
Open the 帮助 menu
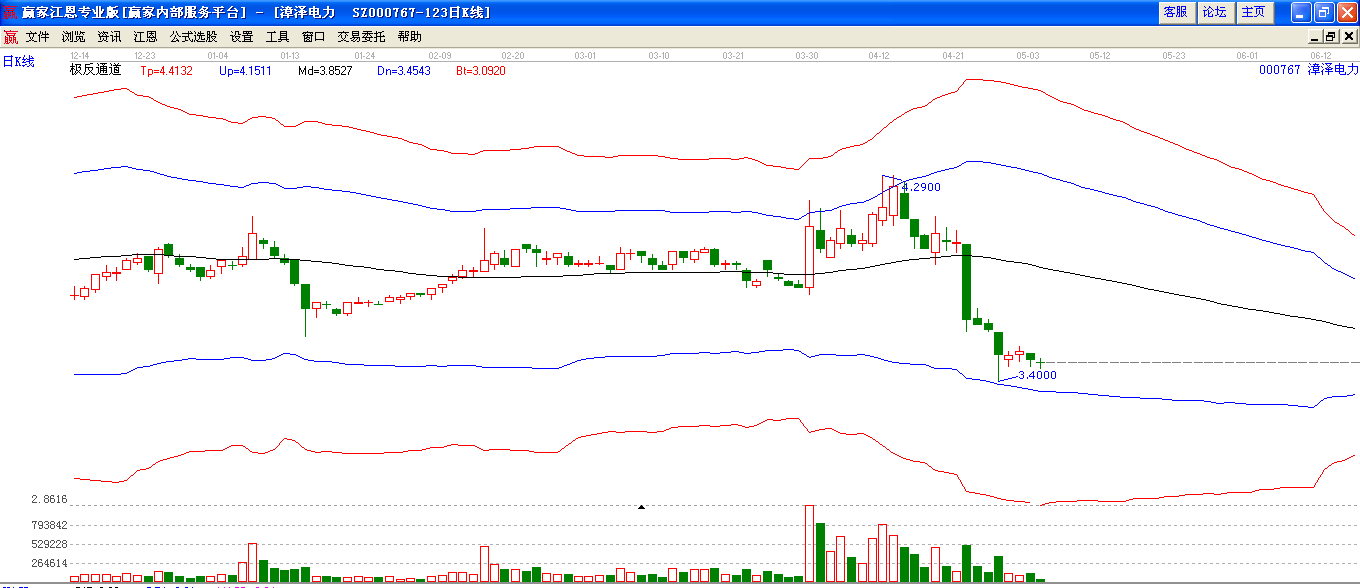(410, 37)
